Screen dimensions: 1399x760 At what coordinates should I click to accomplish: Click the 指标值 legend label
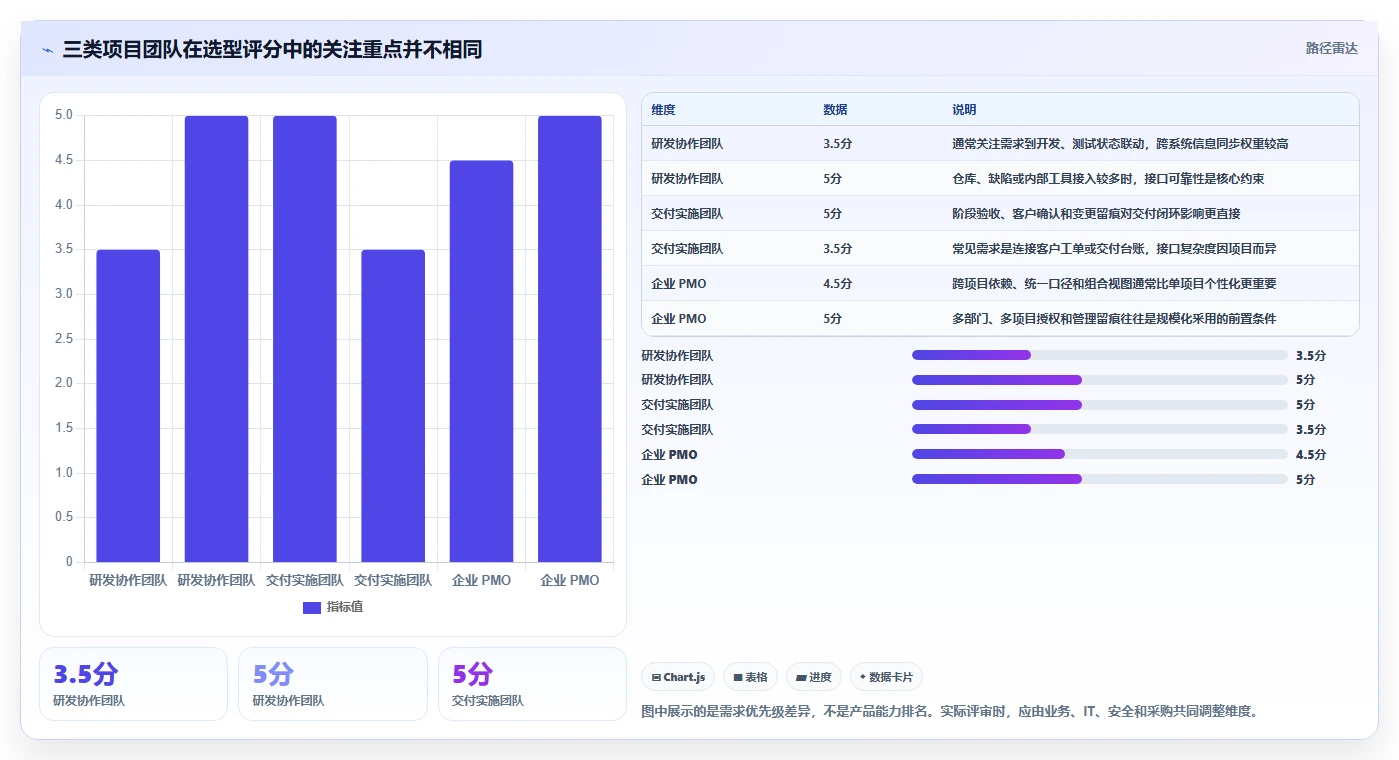345,607
